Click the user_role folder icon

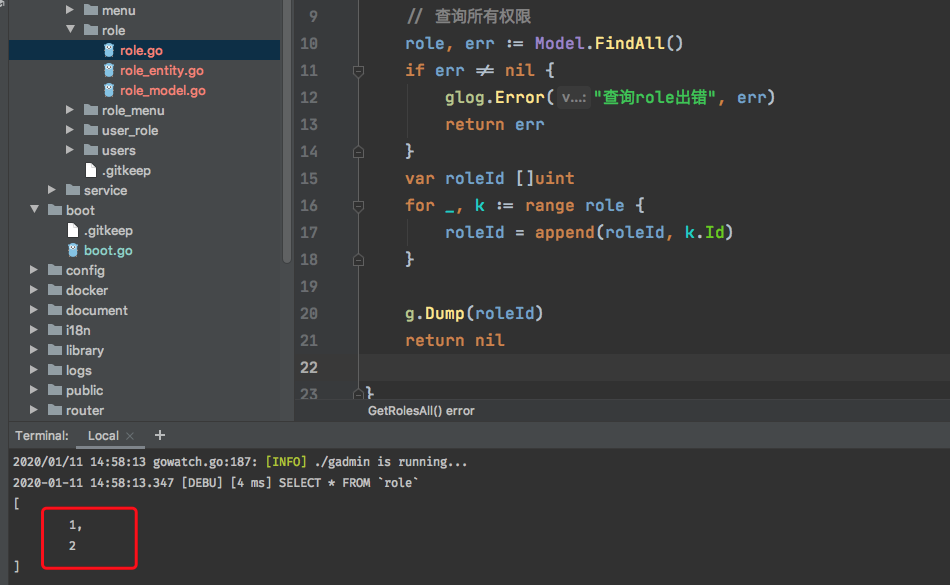[91, 130]
